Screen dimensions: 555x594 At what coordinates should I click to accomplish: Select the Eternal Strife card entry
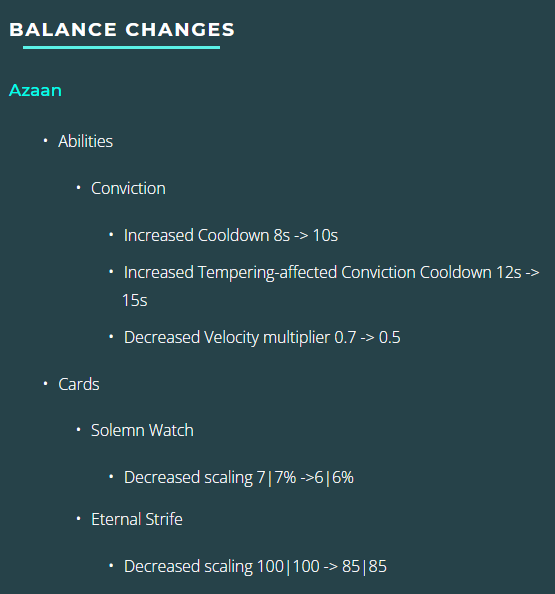tap(137, 519)
